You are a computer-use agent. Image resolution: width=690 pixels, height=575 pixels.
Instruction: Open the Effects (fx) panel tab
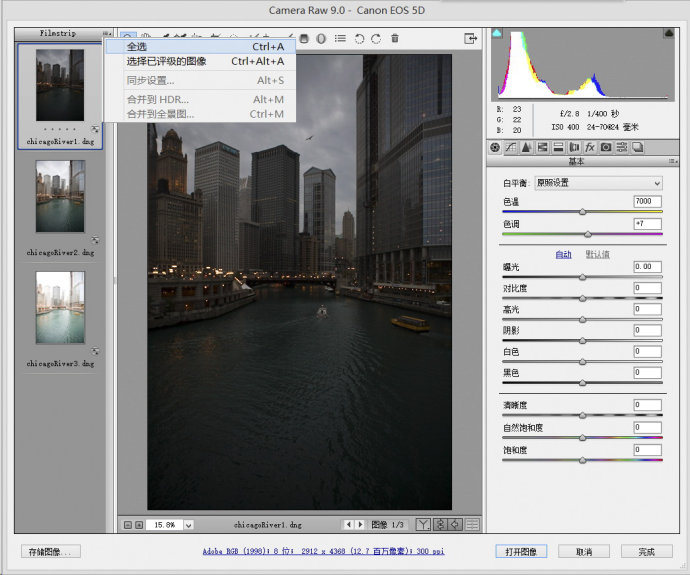[x=590, y=147]
